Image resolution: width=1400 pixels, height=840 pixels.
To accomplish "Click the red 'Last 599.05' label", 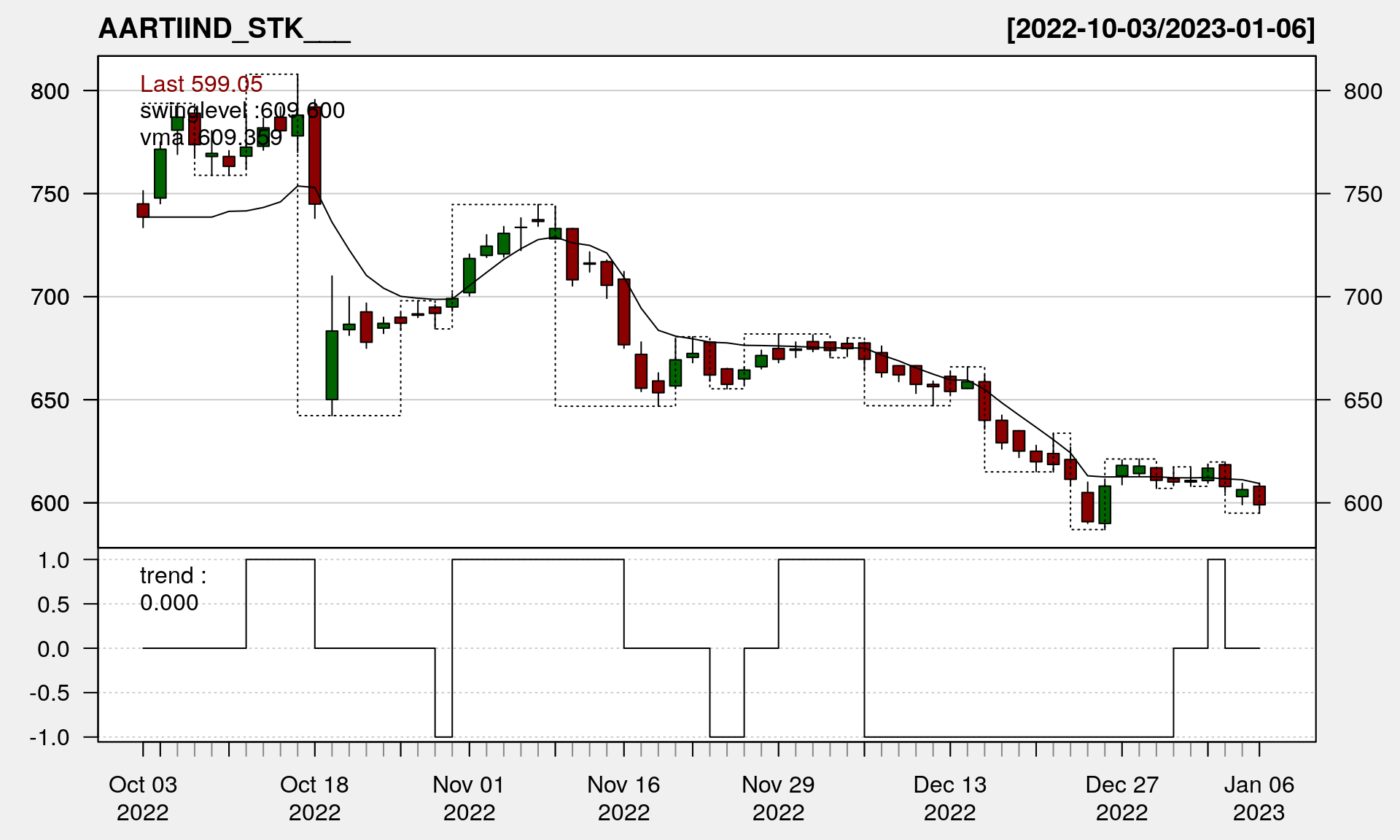I will (201, 85).
